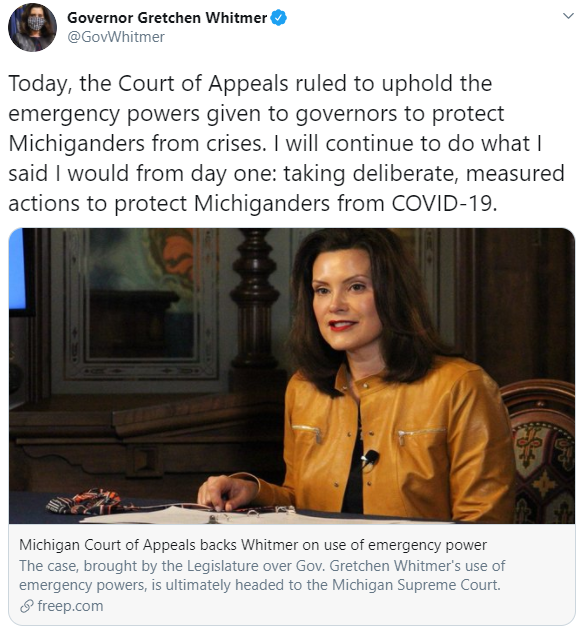This screenshot has height=633, width=578.
Task: Visit the @GovWhitmer handle link
Action: pyautogui.click(x=116, y=37)
